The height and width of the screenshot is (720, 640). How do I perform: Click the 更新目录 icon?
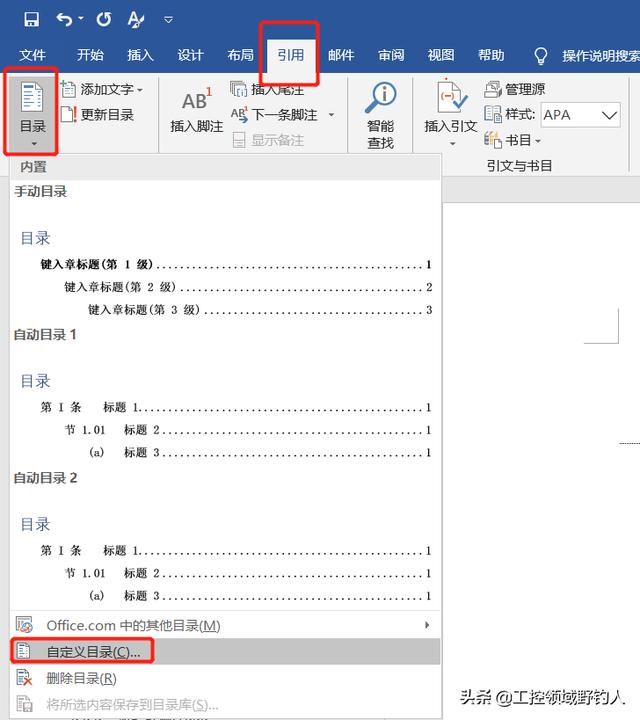pos(68,114)
